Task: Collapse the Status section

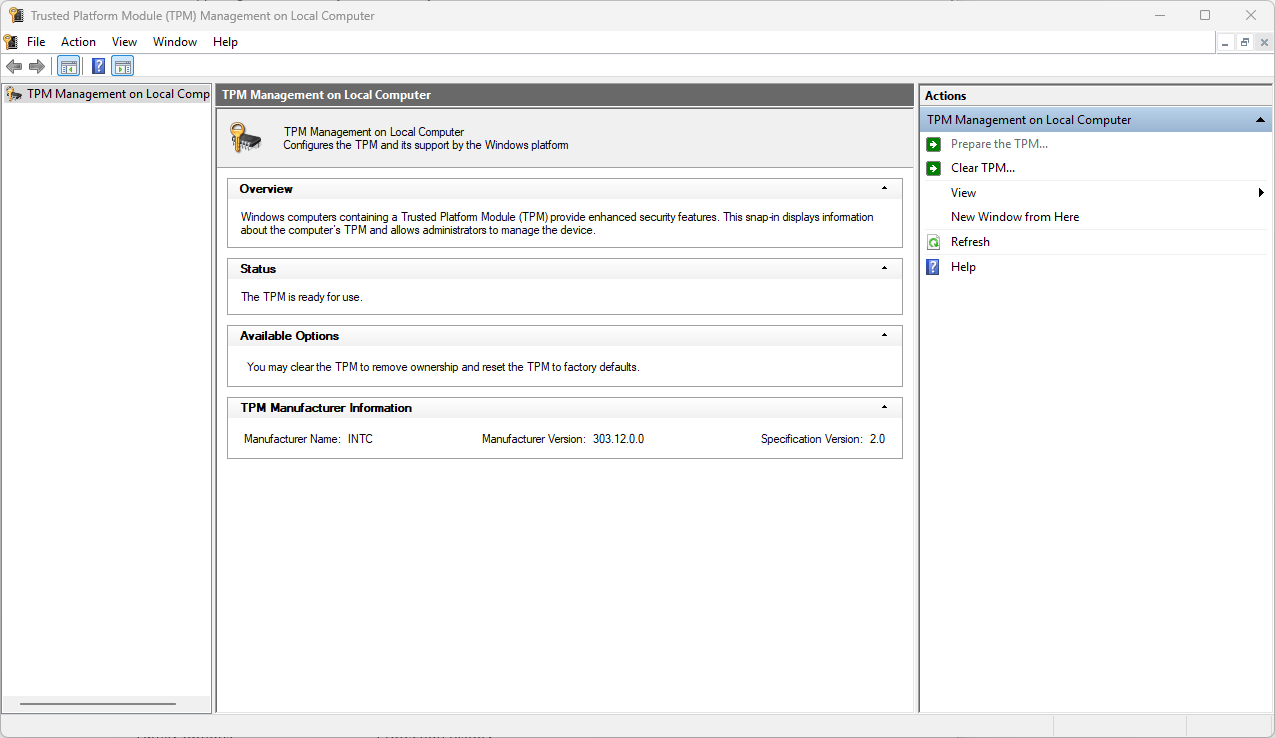Action: (884, 269)
